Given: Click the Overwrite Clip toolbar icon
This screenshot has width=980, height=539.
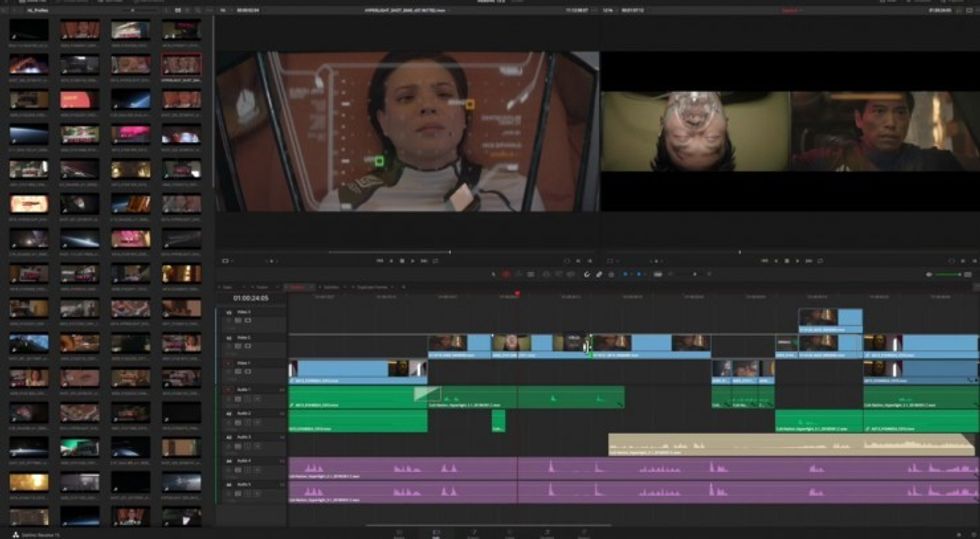Looking at the screenshot, I should 558,275.
